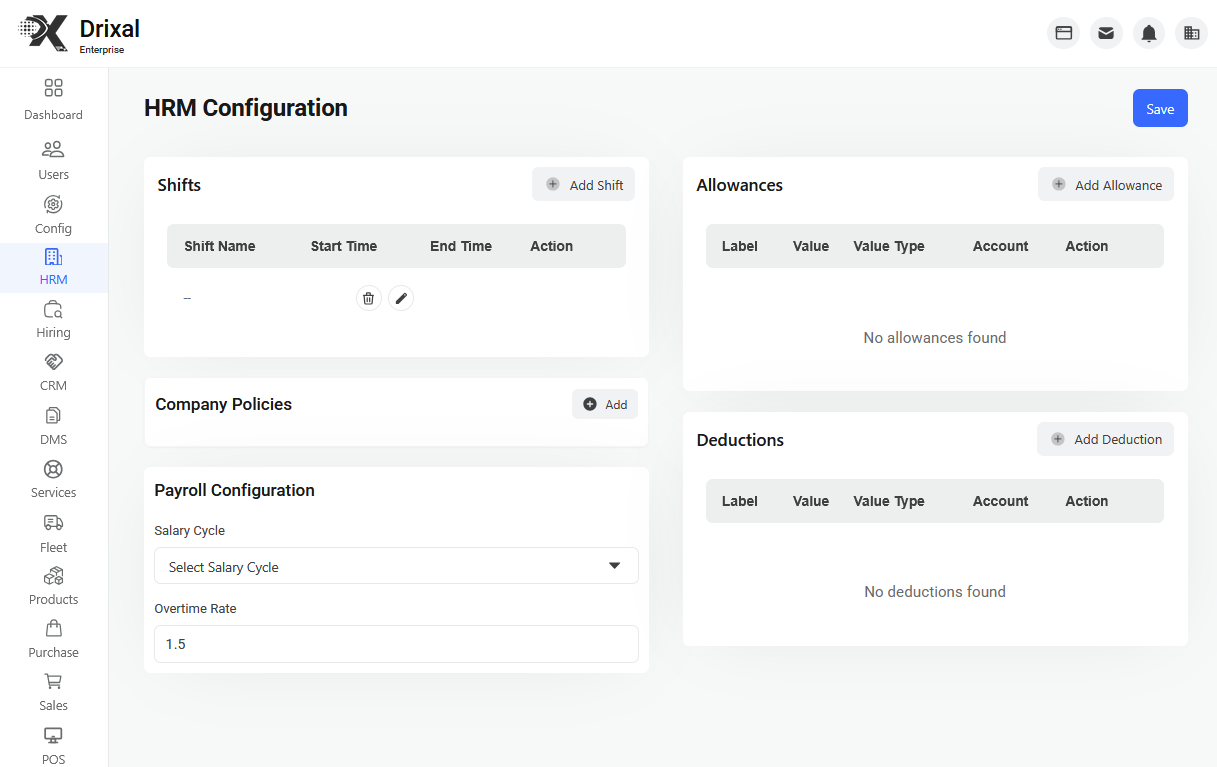The height and width of the screenshot is (767, 1217).
Task: Switch to the Hiring section
Action: (53, 318)
